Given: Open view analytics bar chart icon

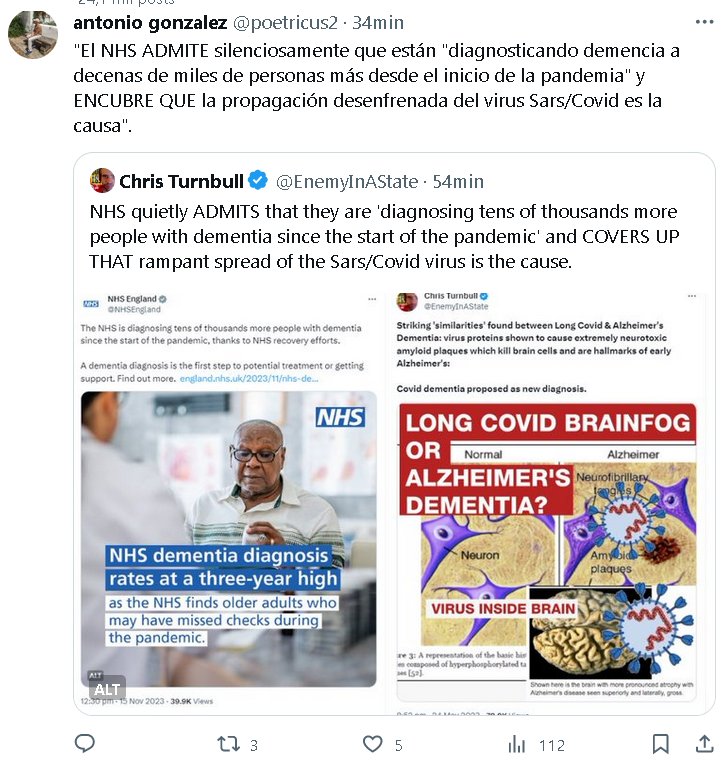Looking at the screenshot, I should pyautogui.click(x=516, y=744).
